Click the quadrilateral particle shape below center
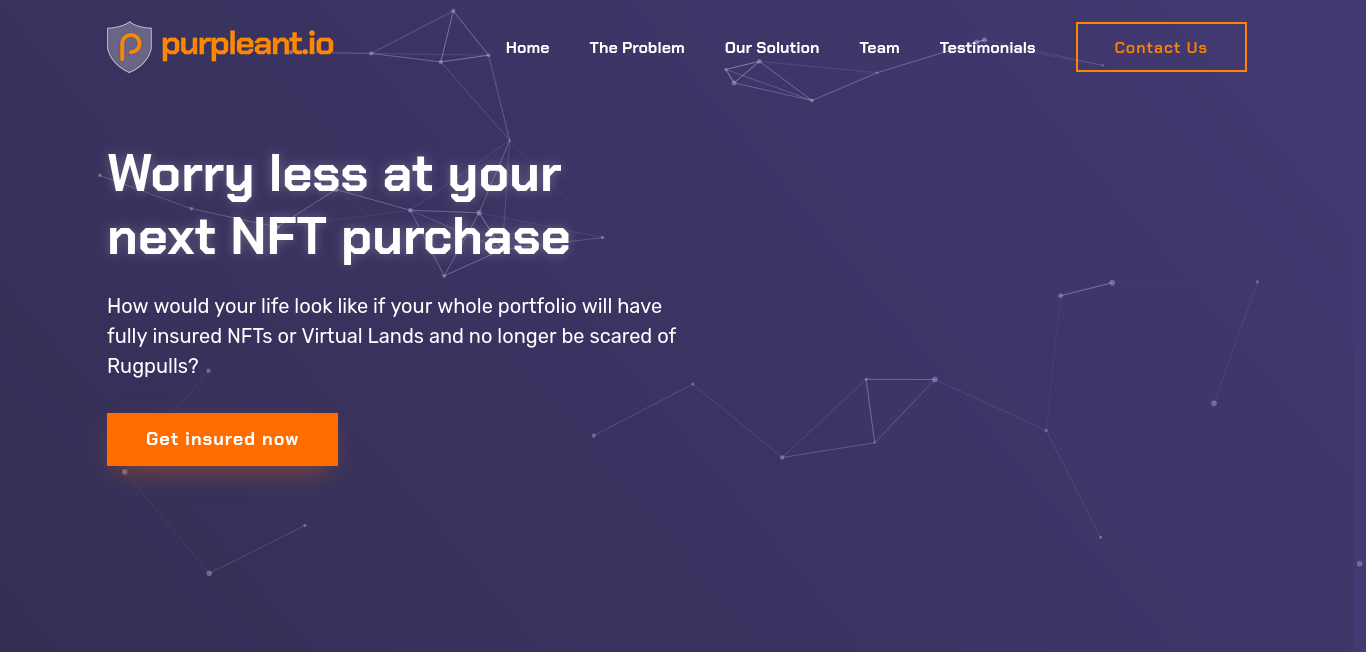The height and width of the screenshot is (652, 1366). click(860, 418)
